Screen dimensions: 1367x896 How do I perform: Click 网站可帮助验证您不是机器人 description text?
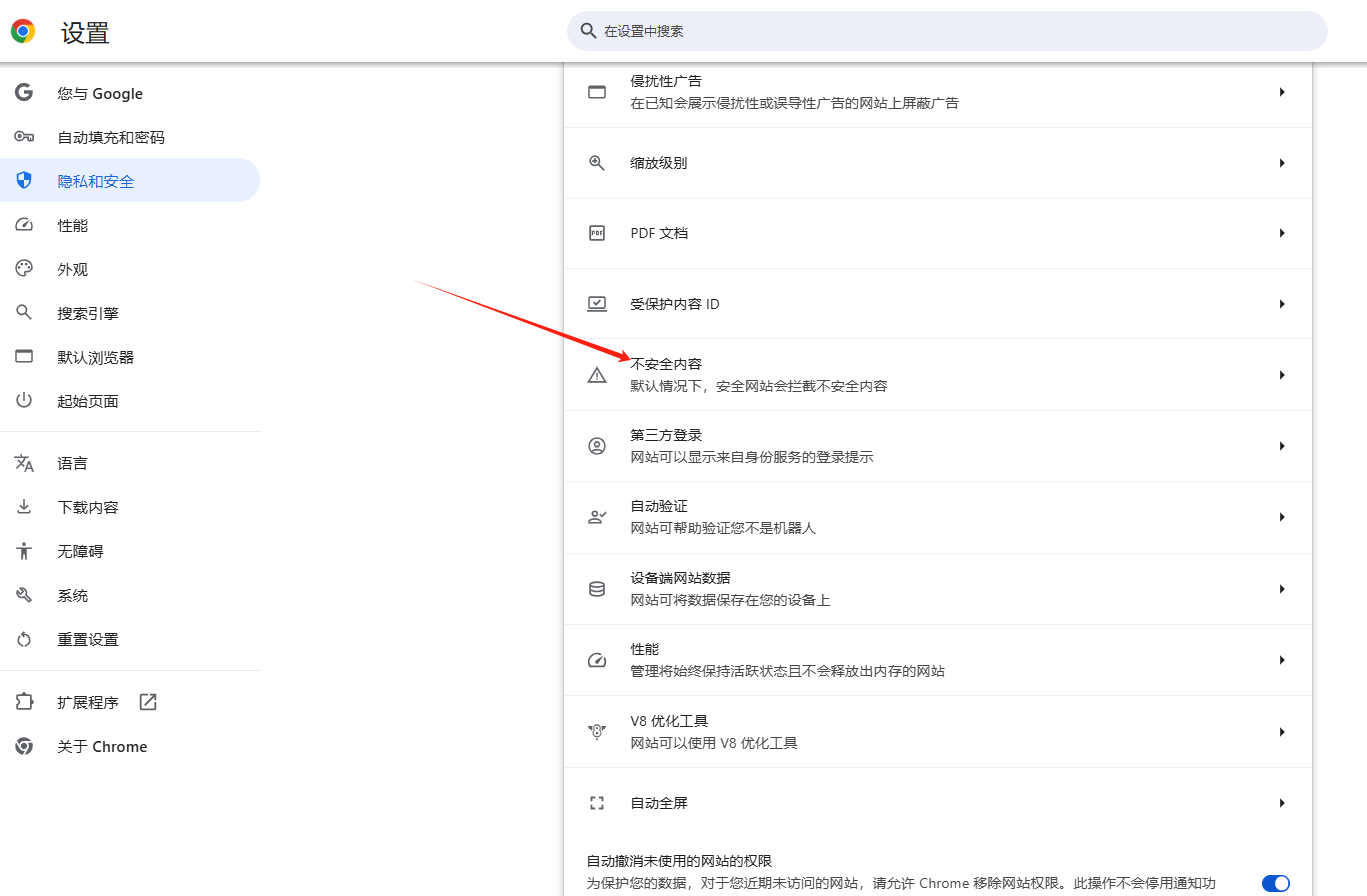tap(723, 528)
